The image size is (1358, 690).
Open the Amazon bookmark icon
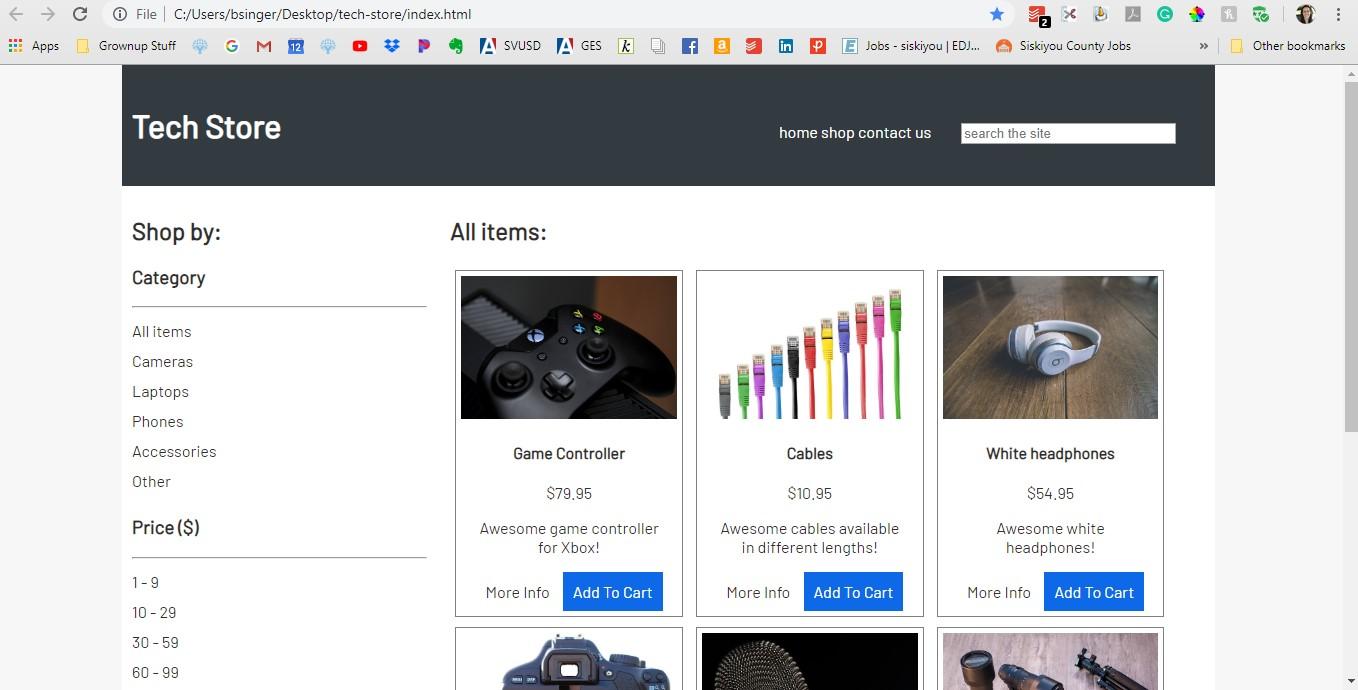tap(722, 45)
